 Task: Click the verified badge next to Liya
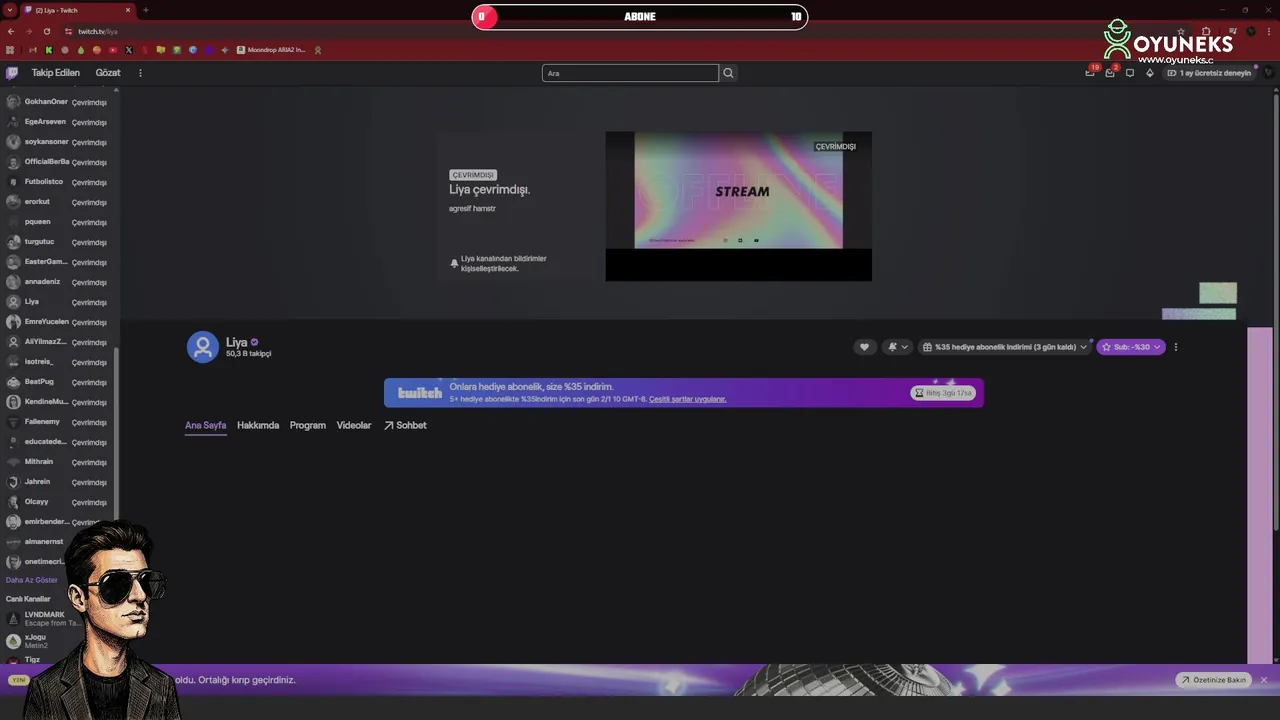(x=254, y=342)
